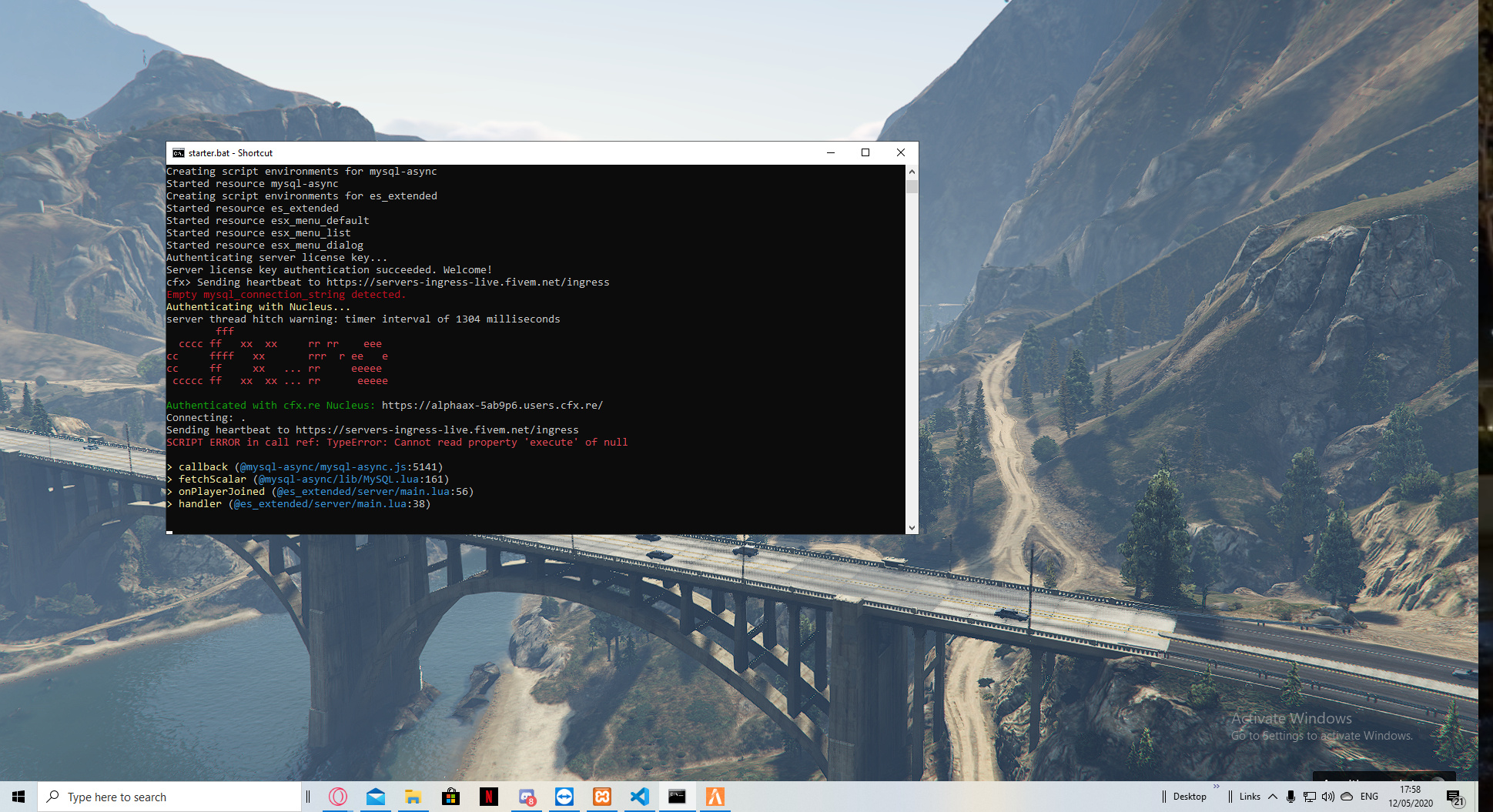Launch Netflix from taskbar
The width and height of the screenshot is (1493, 812).
coord(489,797)
